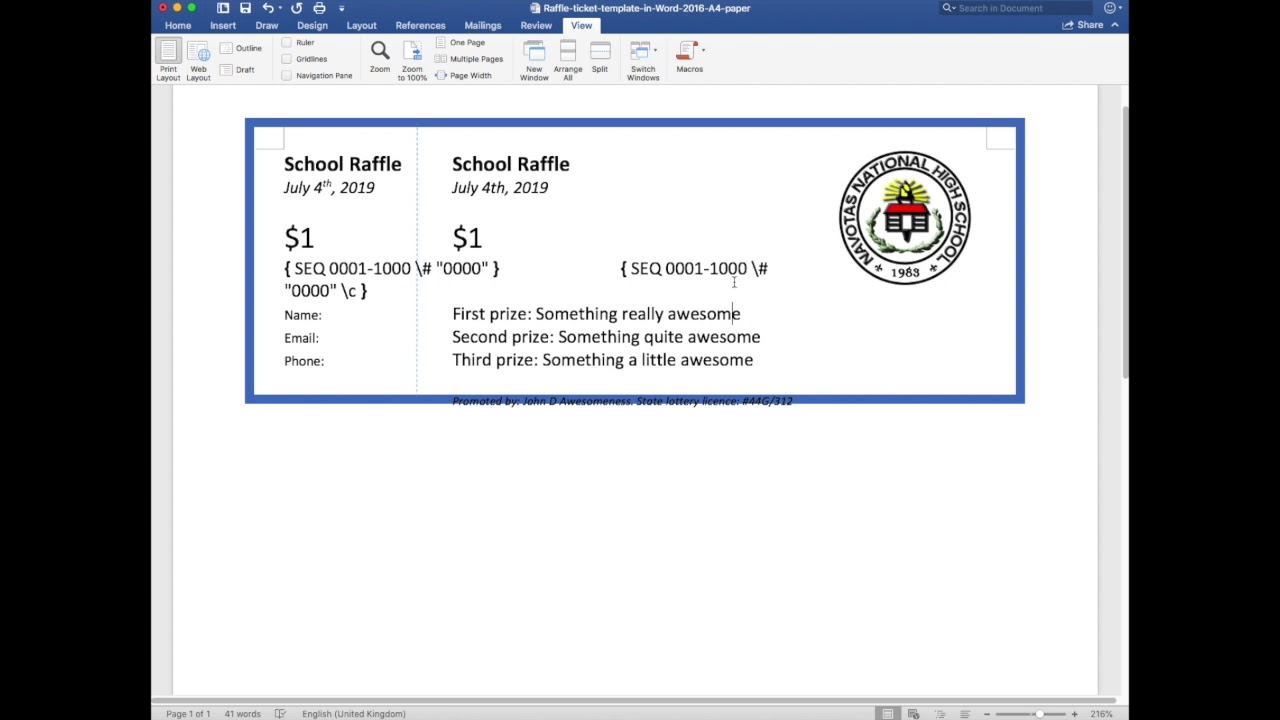Switch to Web Layout view in ribbon
The image size is (1280, 720).
(198, 60)
